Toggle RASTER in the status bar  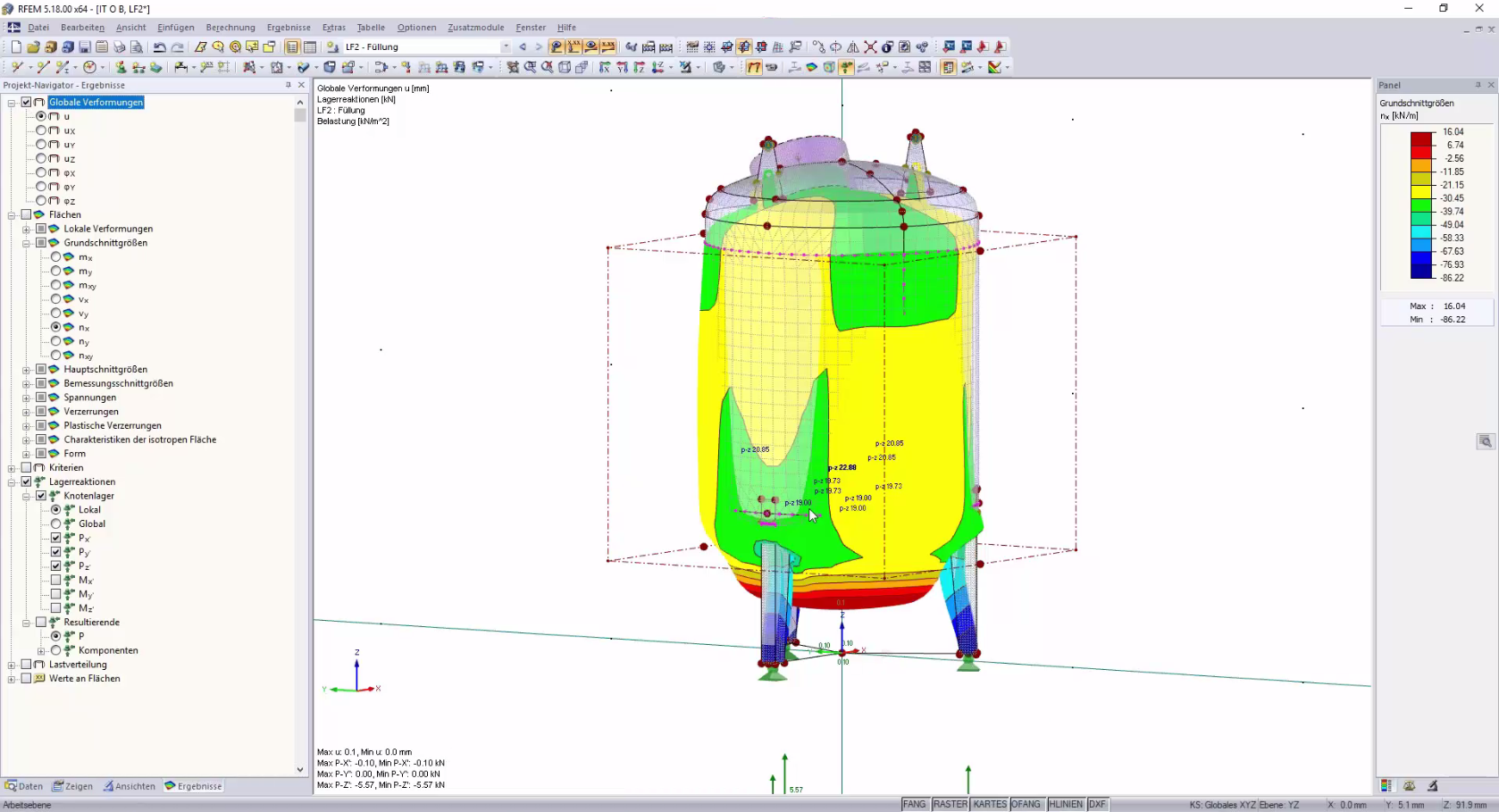pyautogui.click(x=950, y=804)
